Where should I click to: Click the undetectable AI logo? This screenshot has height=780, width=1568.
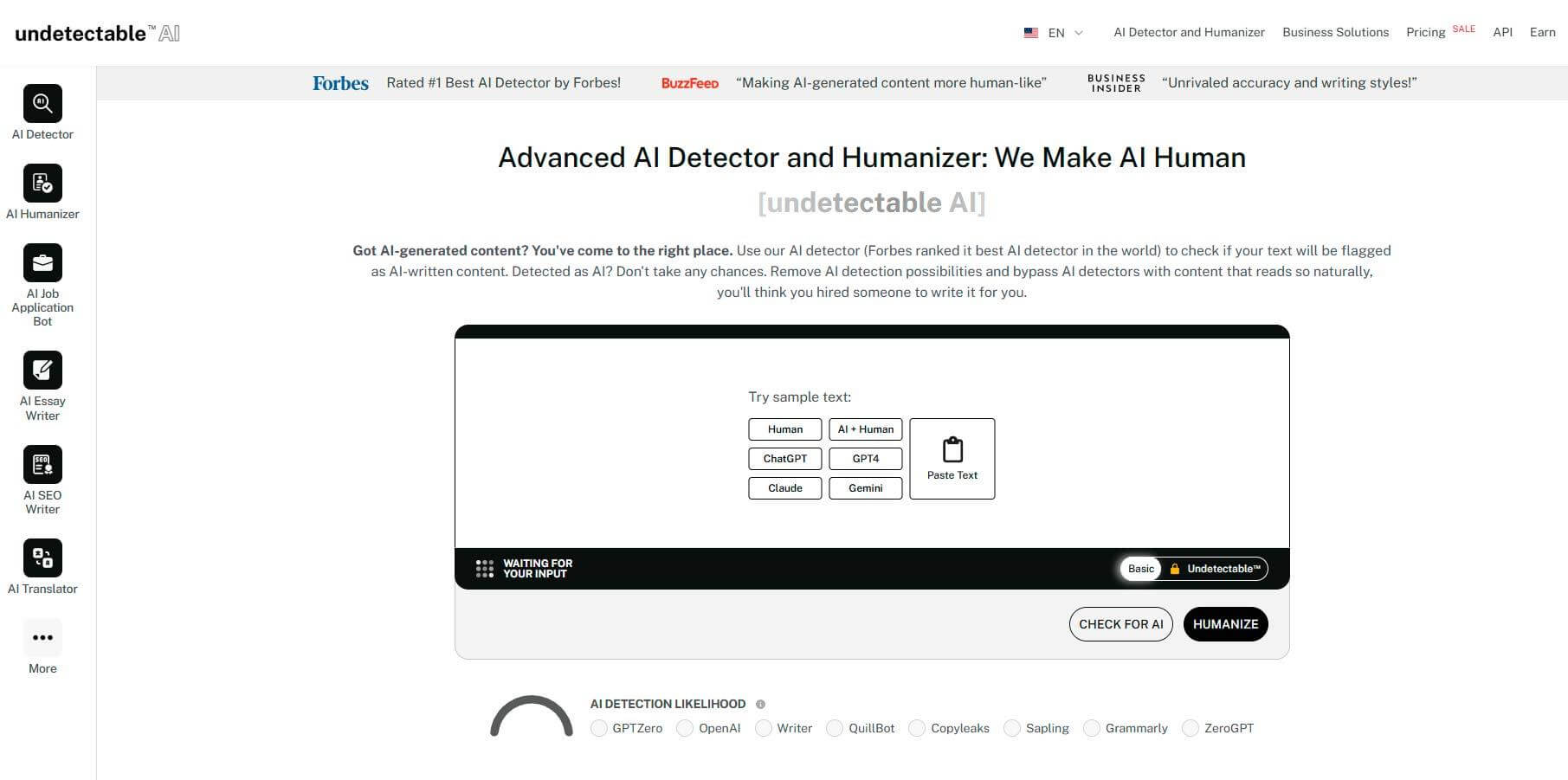tap(97, 33)
